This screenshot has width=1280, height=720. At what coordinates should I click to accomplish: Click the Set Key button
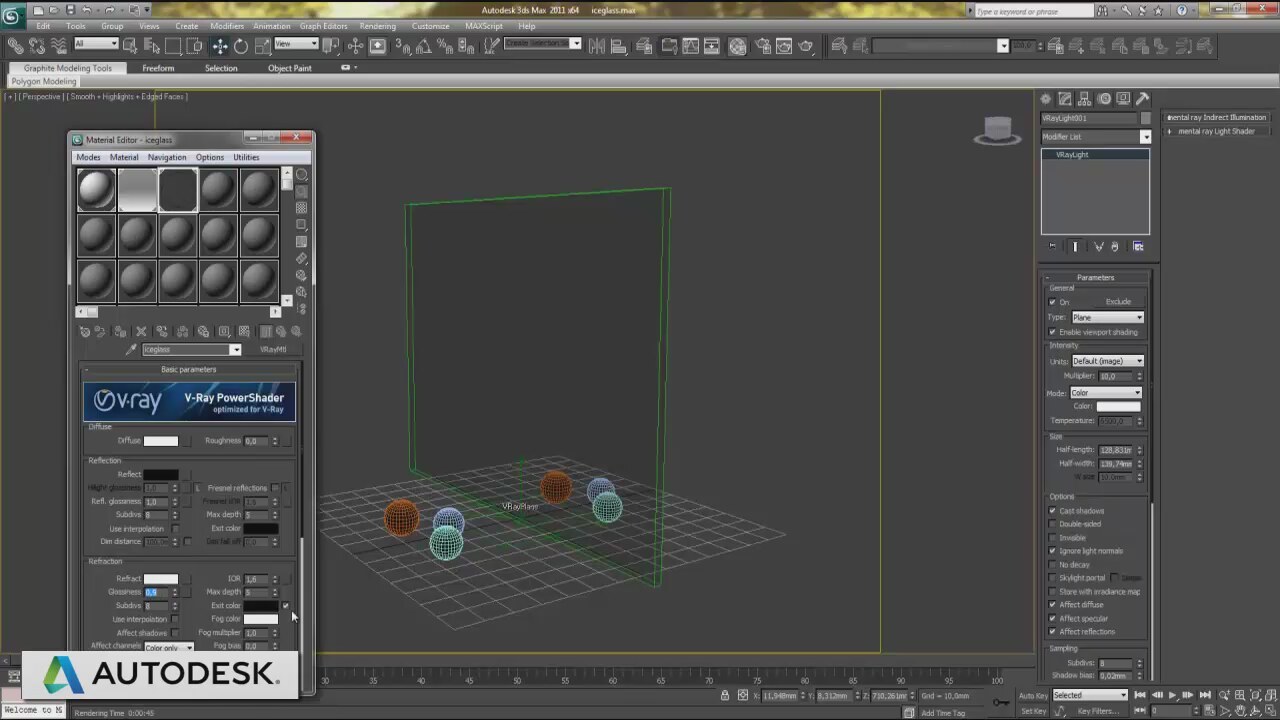point(1033,711)
